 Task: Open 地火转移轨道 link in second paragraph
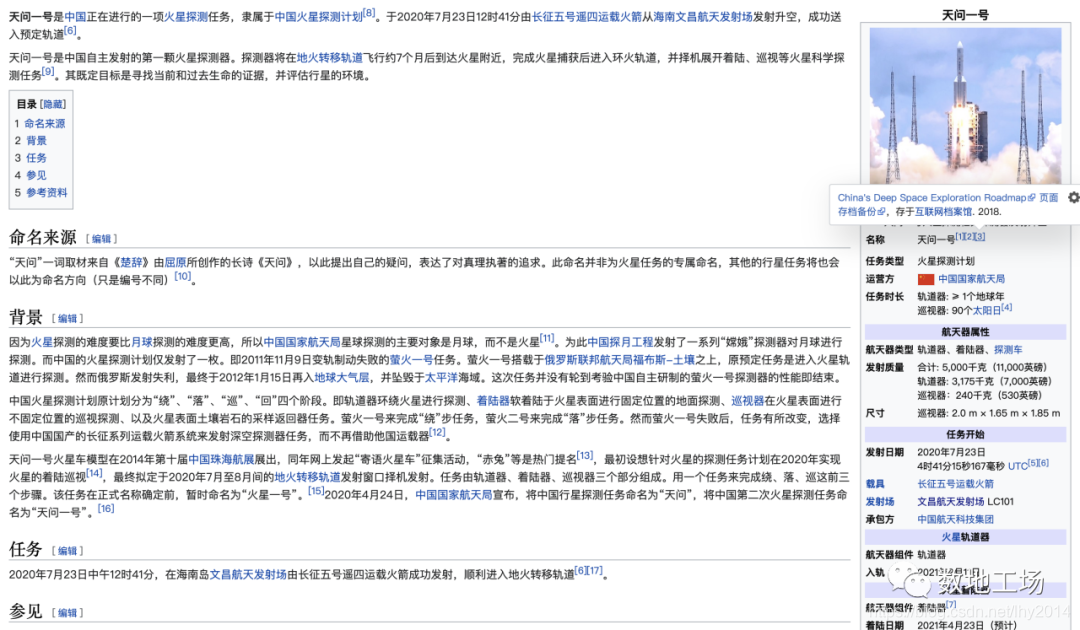329,58
